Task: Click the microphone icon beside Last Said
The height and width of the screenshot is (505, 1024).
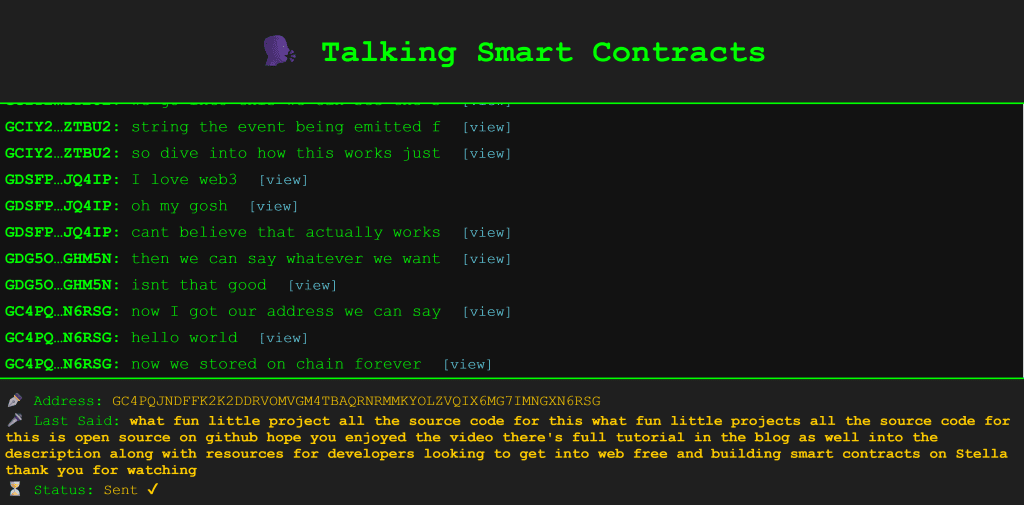Action: click(x=14, y=421)
